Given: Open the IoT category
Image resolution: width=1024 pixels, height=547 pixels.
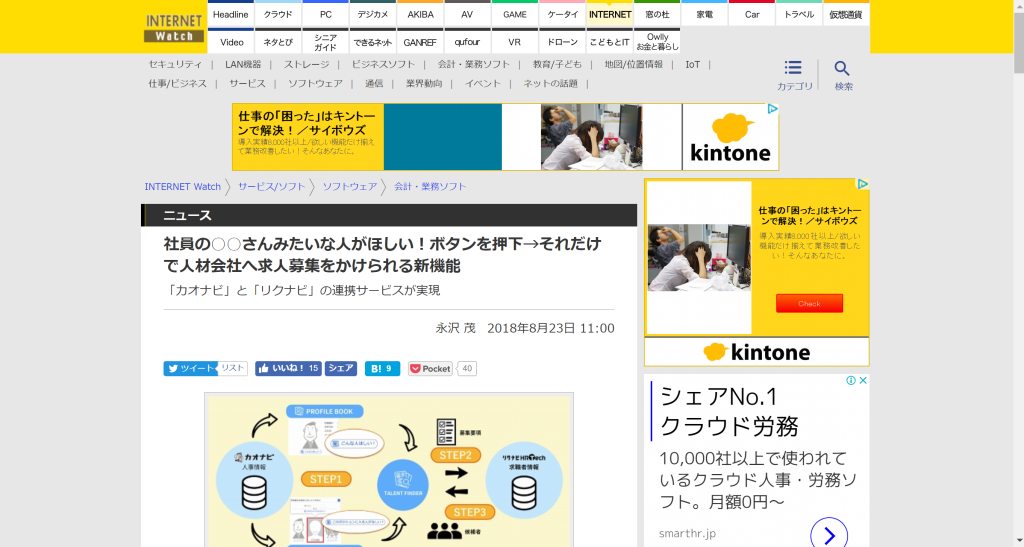Looking at the screenshot, I should (692, 64).
